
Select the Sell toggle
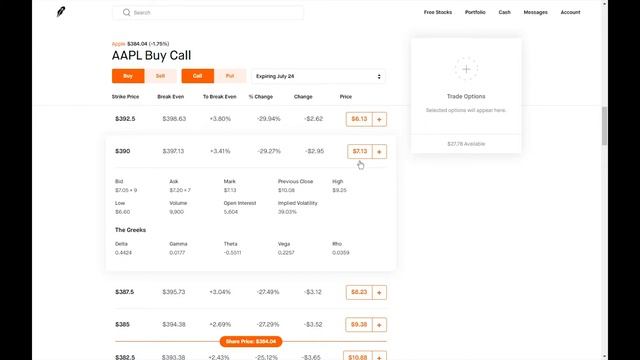[160, 76]
